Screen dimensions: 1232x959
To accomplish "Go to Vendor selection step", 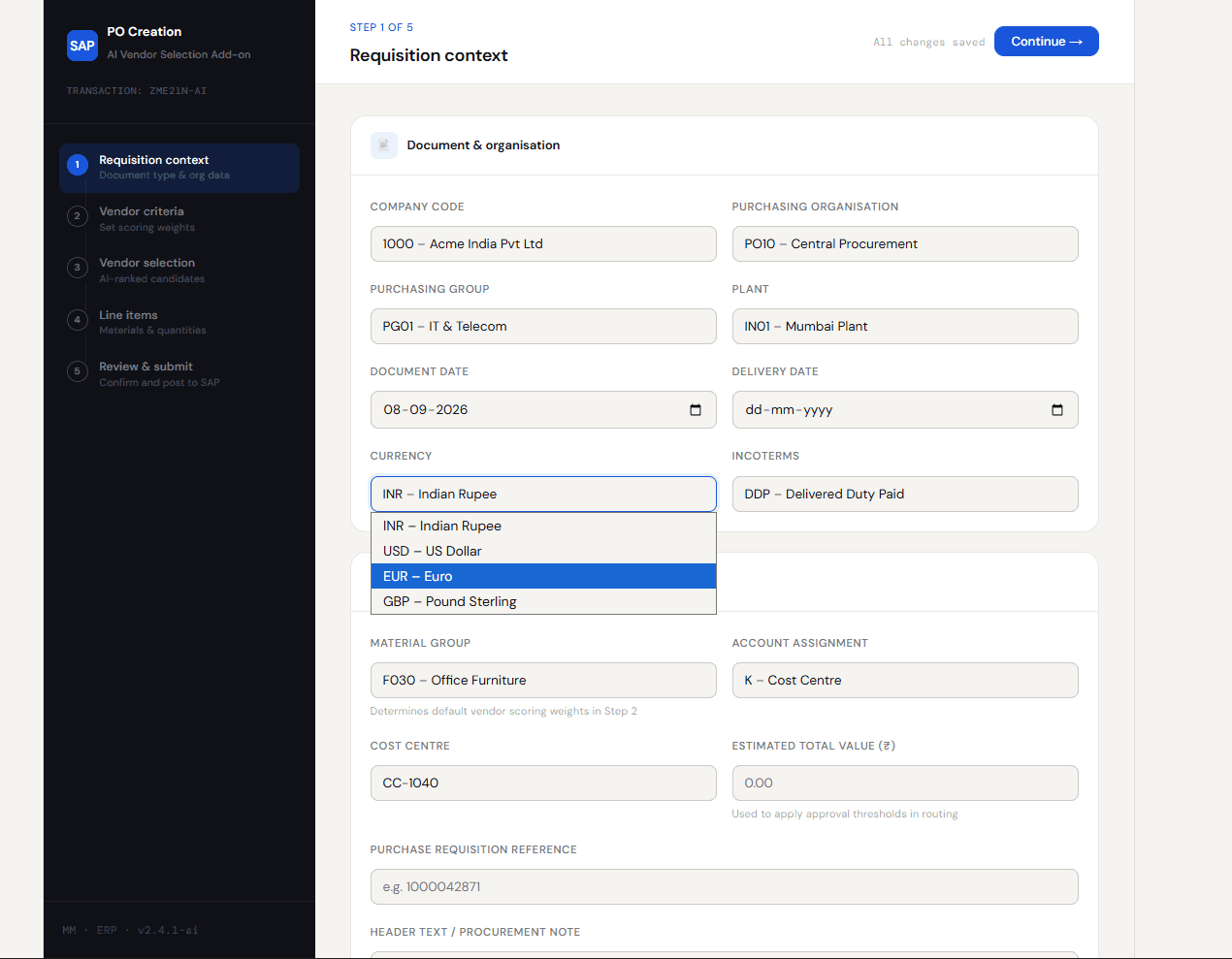I will click(179, 271).
